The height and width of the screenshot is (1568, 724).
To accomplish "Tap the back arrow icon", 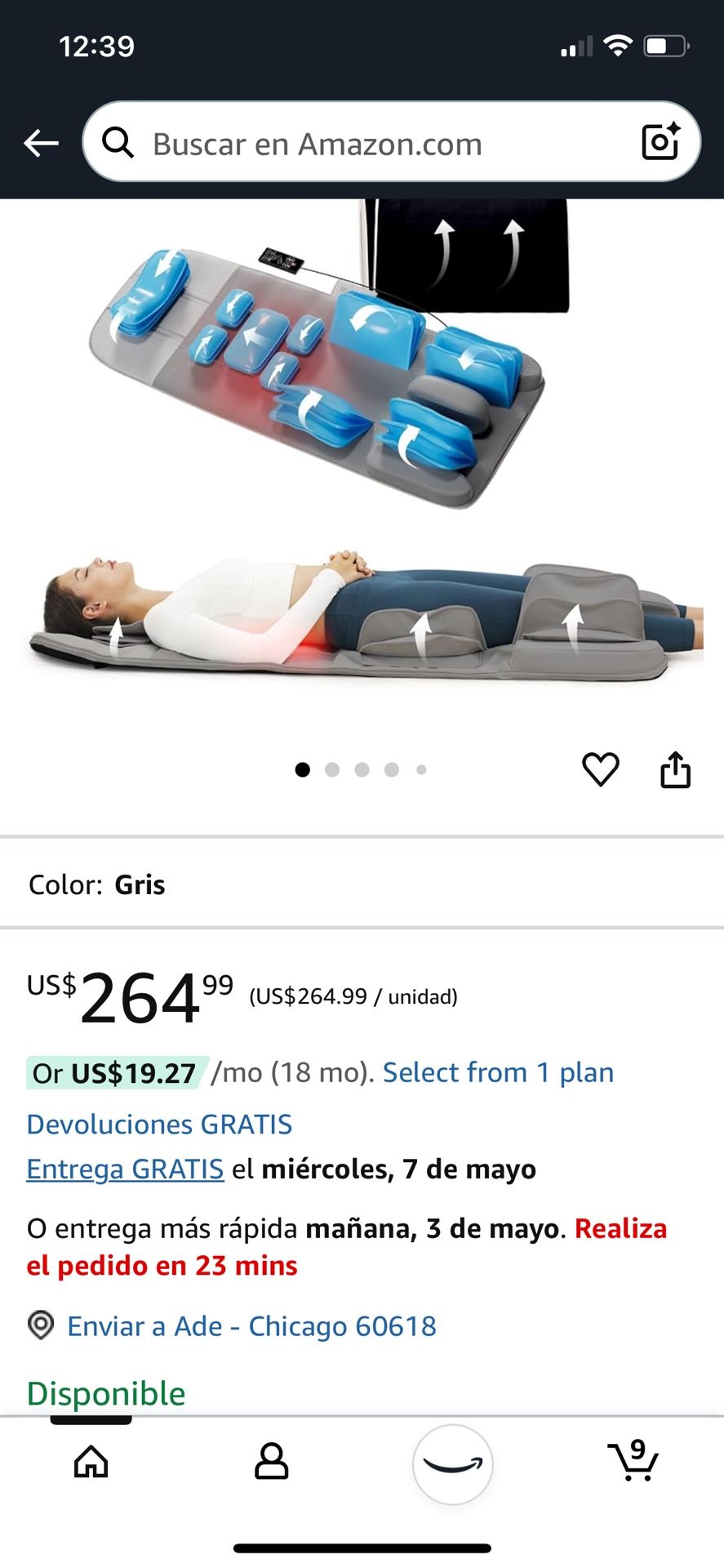I will [41, 143].
